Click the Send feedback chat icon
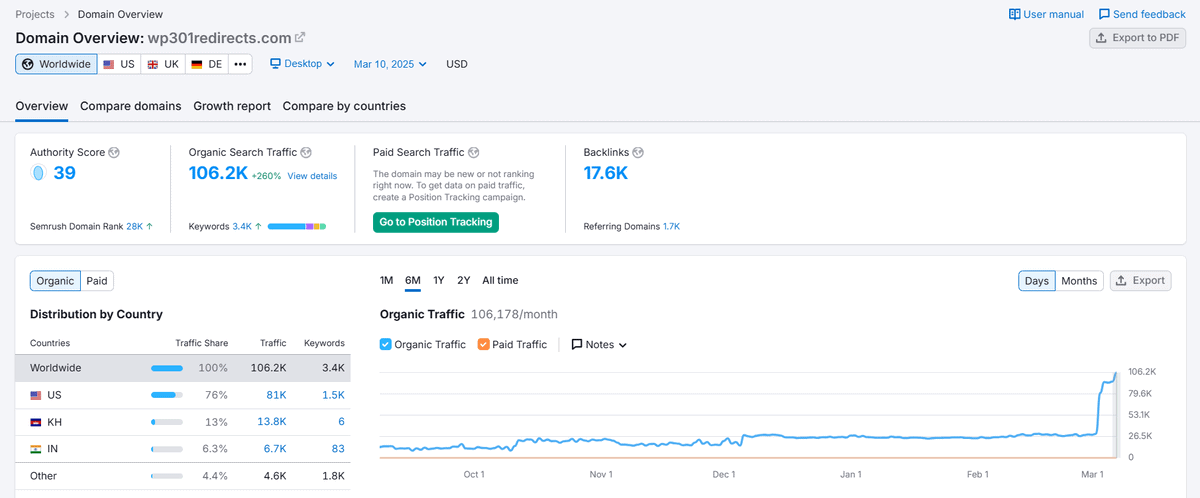This screenshot has height=498, width=1200. pyautogui.click(x=1104, y=14)
